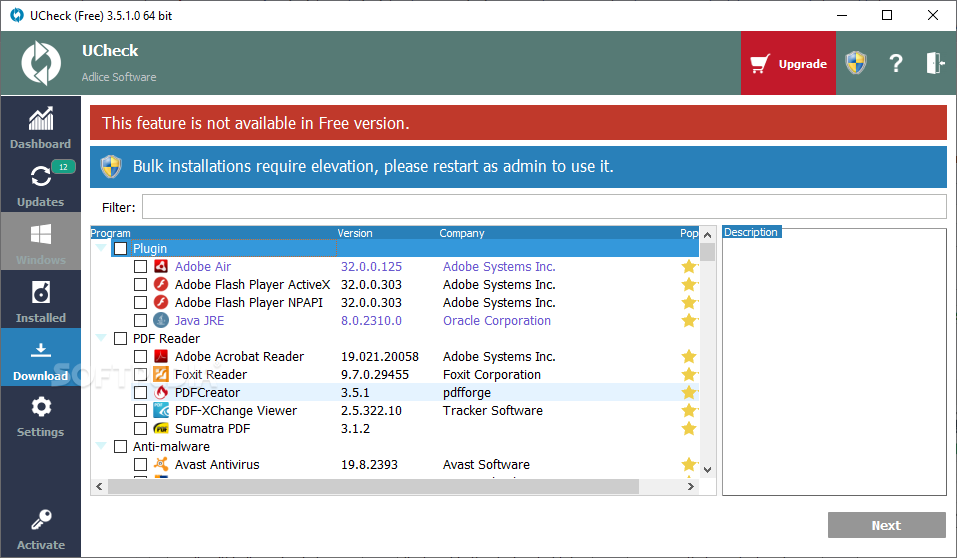
Task: Click the Adobe Flash Player ActiveX icon
Action: pos(161,284)
